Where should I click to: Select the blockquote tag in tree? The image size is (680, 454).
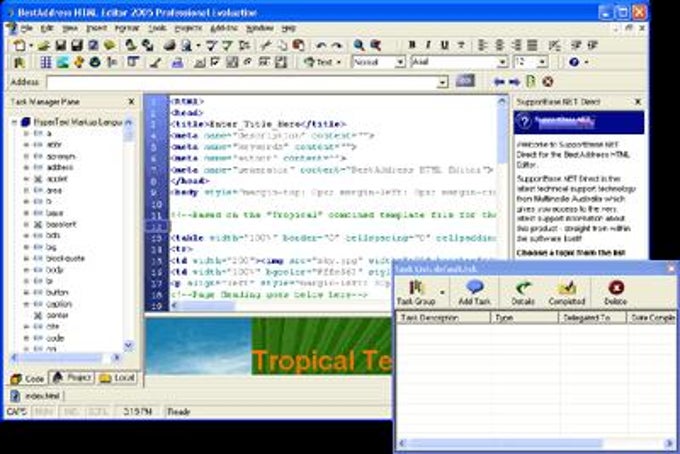65,258
